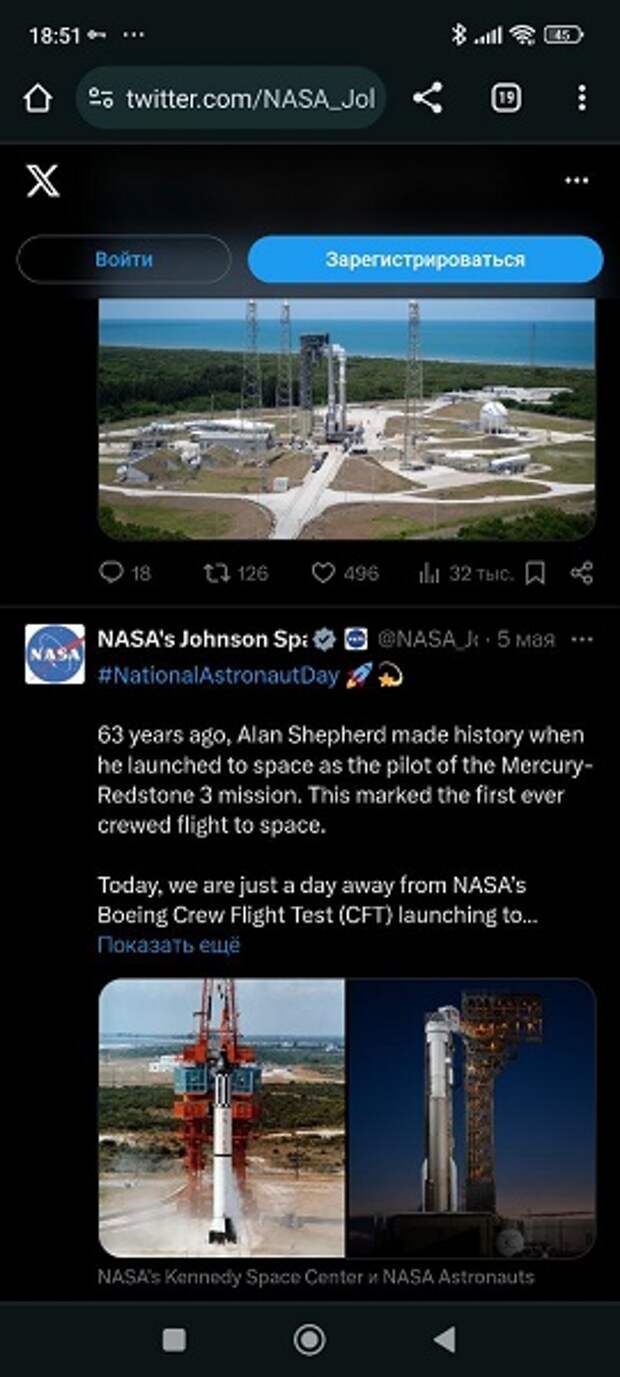Open the Mercury-Redstone rocket launch photo
The height and width of the screenshot is (1377, 620).
coord(222,1117)
